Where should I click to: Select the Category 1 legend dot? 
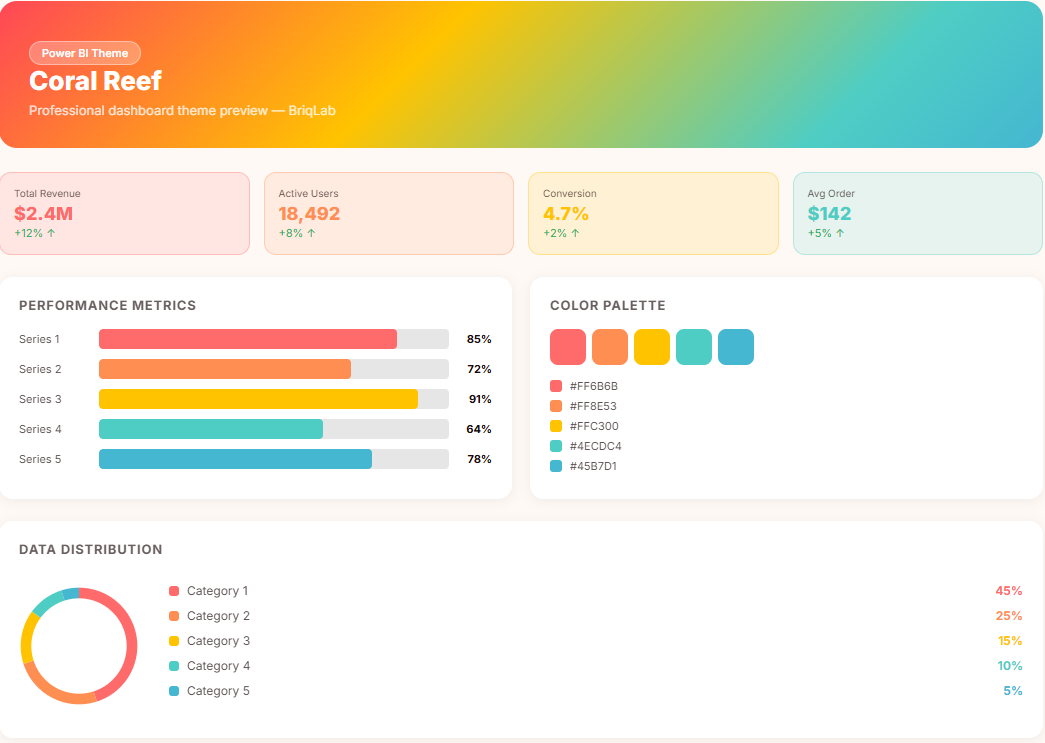click(x=174, y=591)
